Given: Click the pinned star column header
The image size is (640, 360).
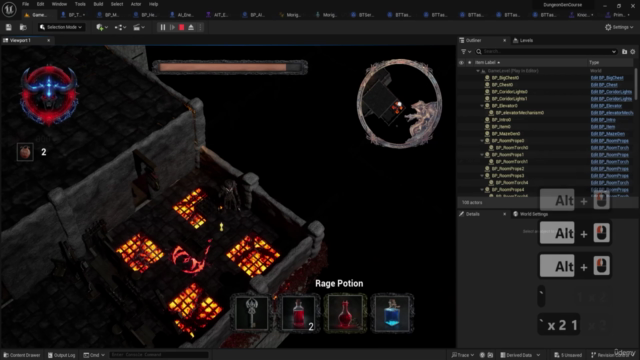Looking at the screenshot, I should 469,62.
